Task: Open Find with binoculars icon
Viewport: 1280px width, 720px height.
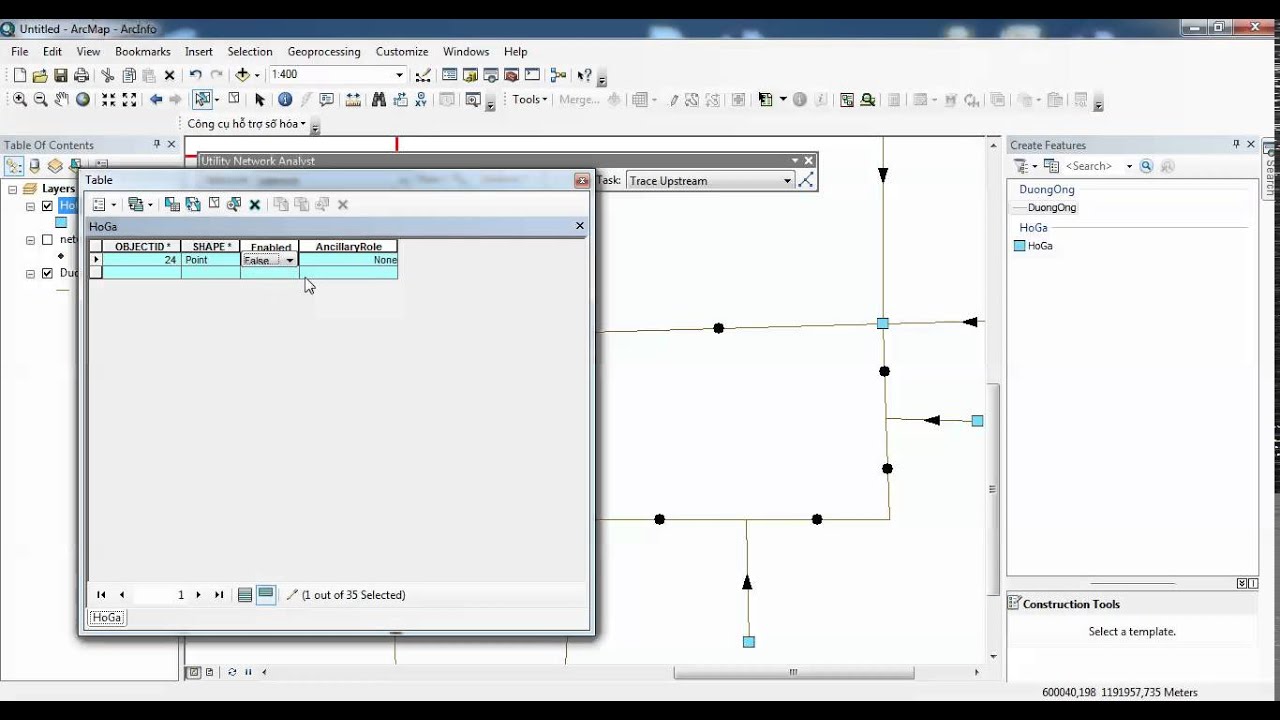Action: pyautogui.click(x=378, y=99)
